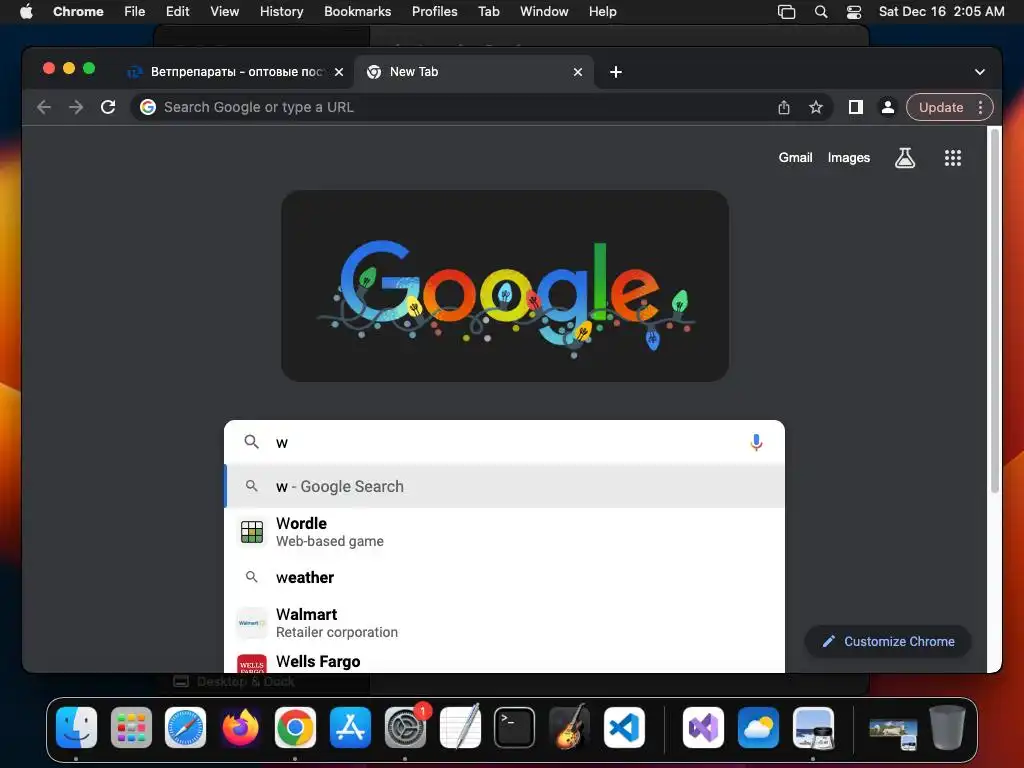Click the Stage Manager menu bar icon
This screenshot has width=1024, height=768.
coord(786,12)
